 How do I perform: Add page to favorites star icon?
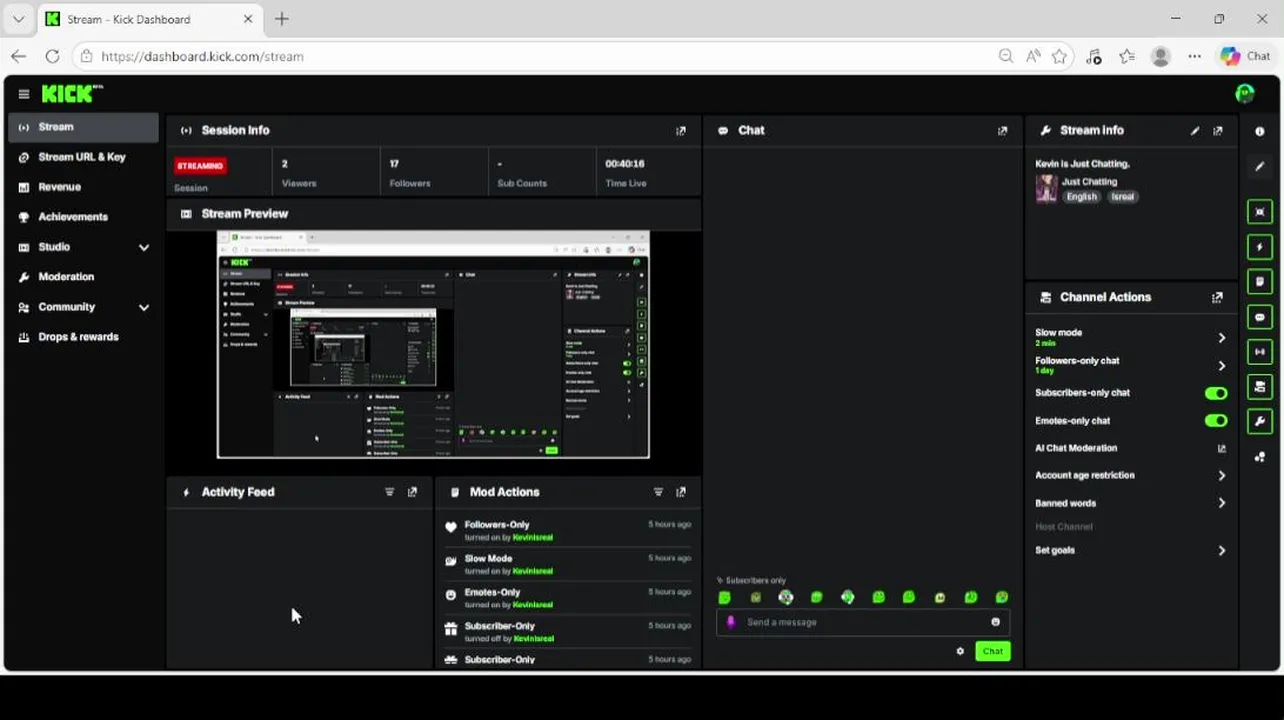point(1060,56)
